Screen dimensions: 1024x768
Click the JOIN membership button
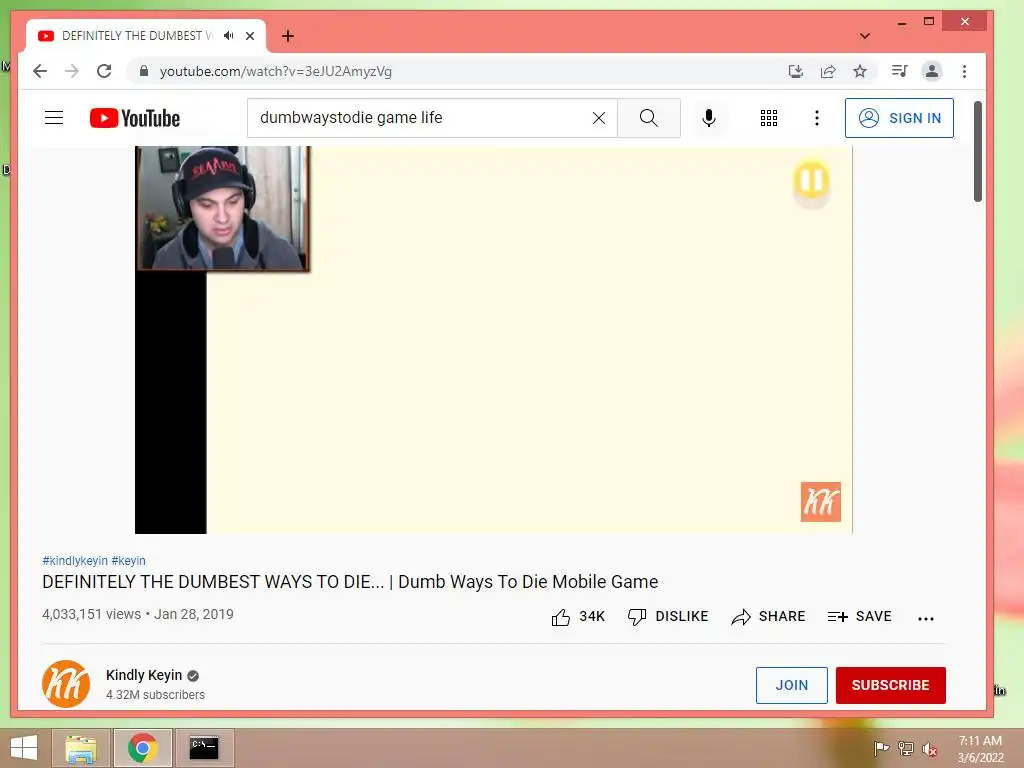coord(792,685)
